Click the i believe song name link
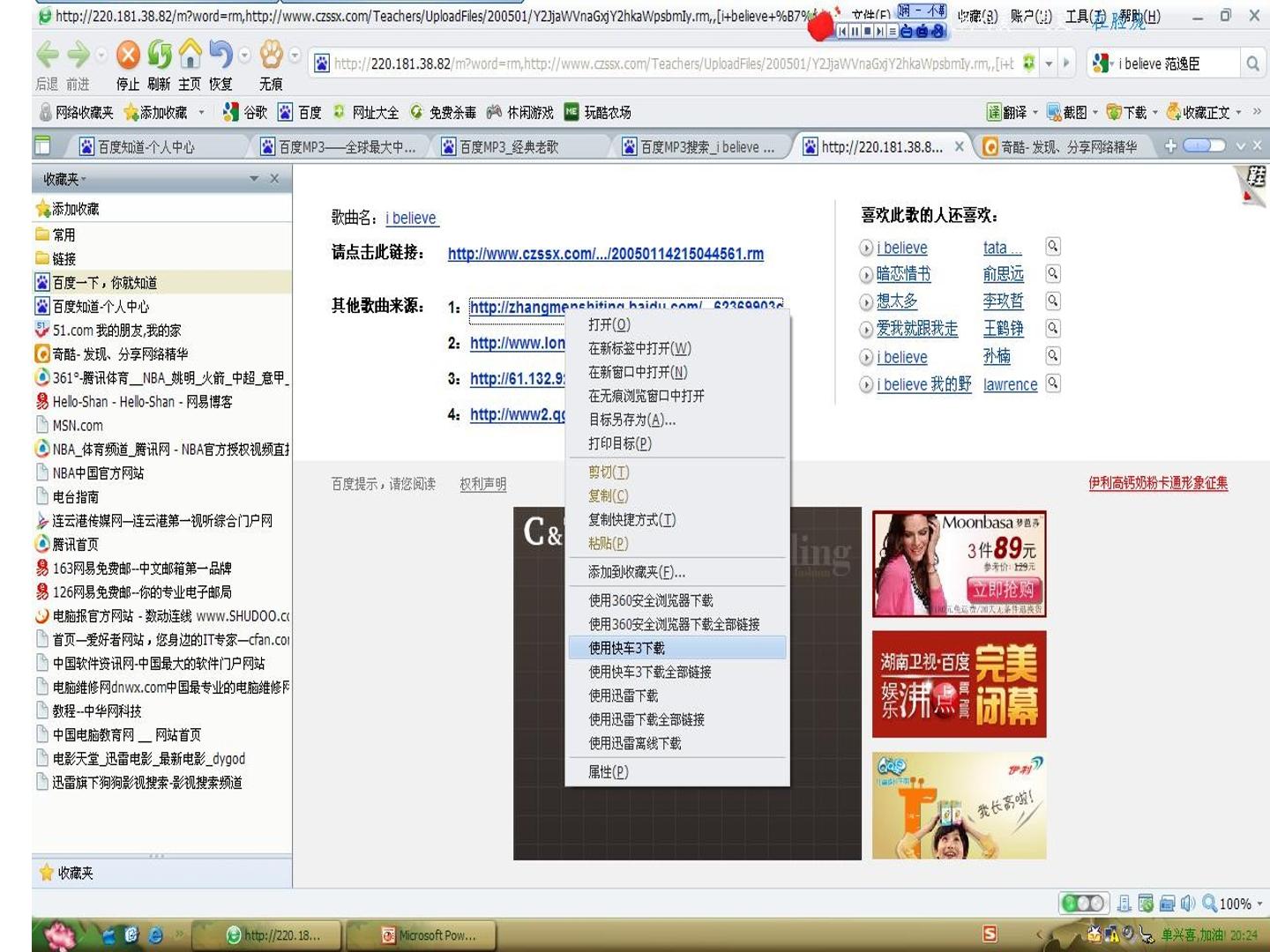Screen dimensions: 1270x952 coord(411,218)
